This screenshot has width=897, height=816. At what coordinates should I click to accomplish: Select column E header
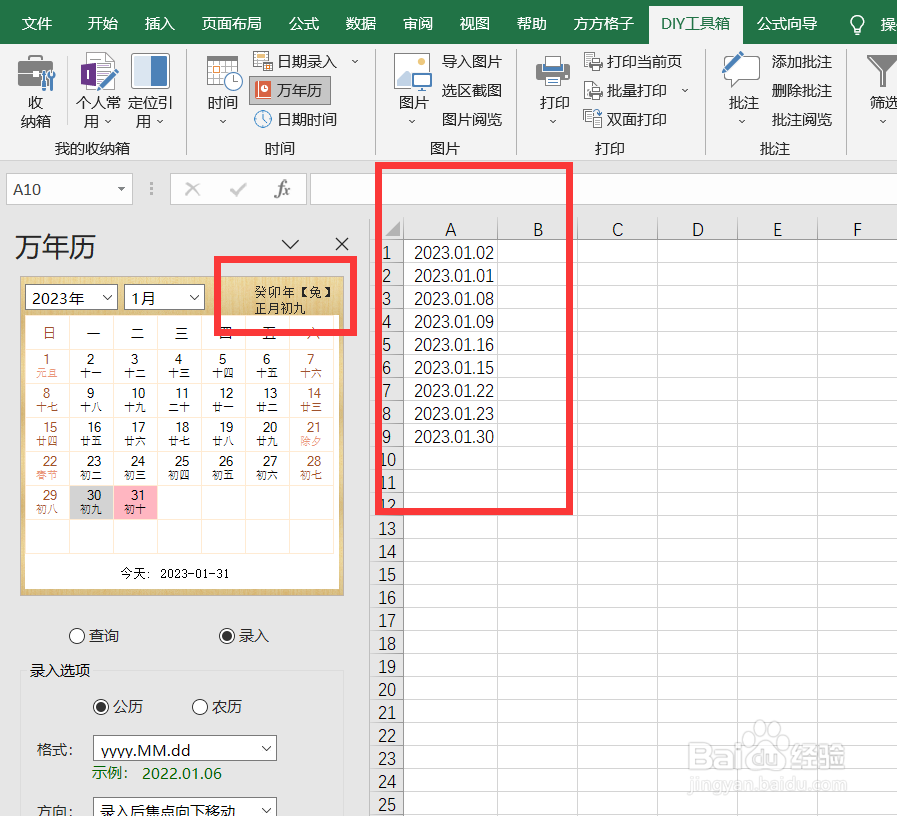pyautogui.click(x=777, y=229)
